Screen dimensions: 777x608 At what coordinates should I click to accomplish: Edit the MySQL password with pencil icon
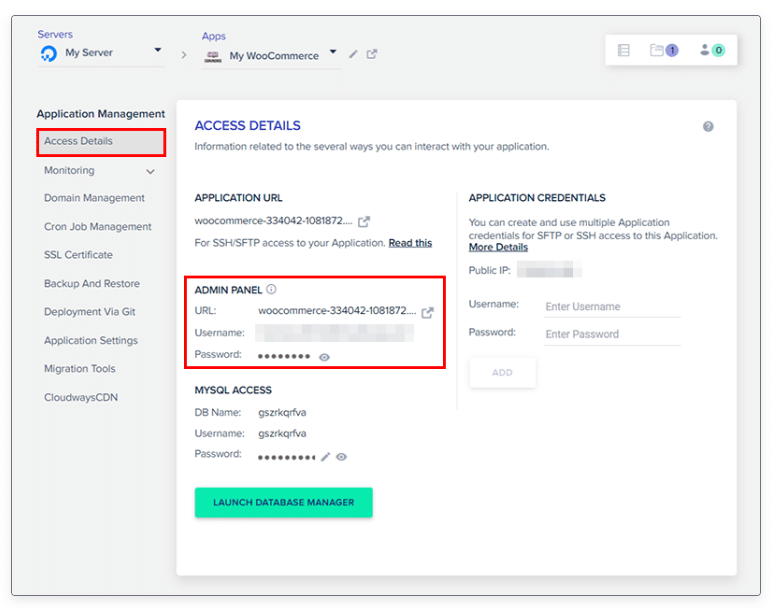326,457
